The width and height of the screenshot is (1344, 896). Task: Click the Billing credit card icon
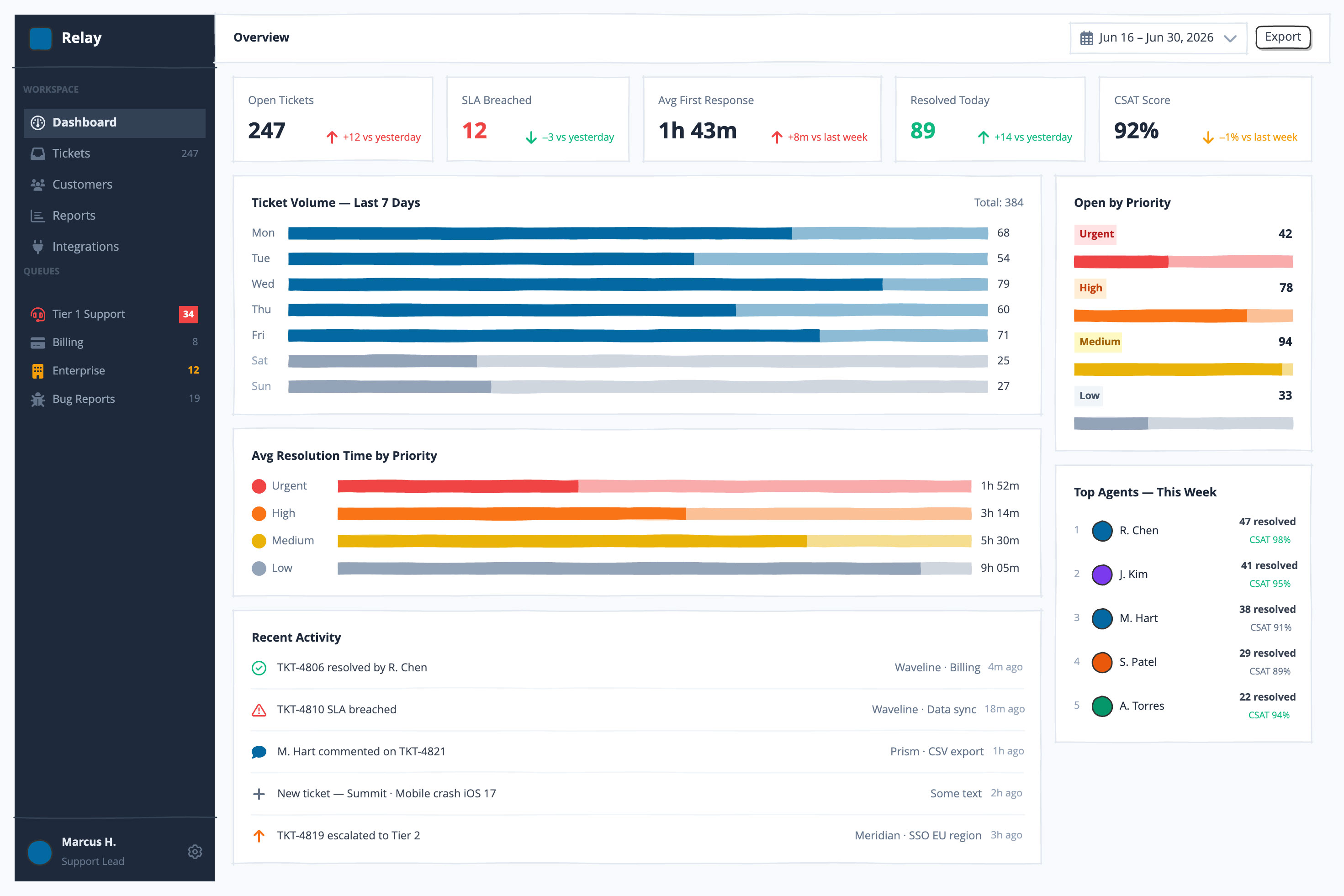tap(38, 343)
